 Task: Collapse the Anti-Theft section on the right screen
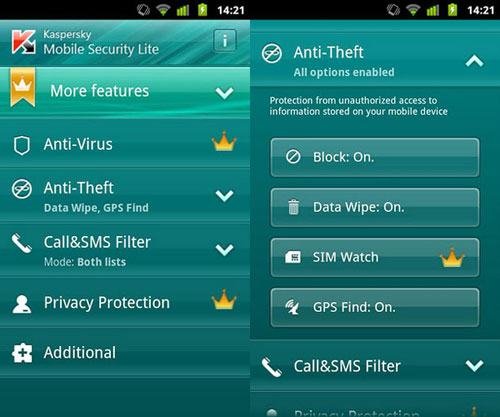(475, 61)
